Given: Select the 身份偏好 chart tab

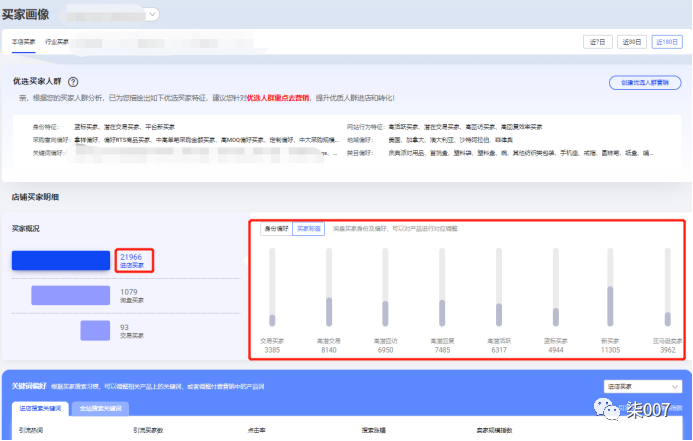Looking at the screenshot, I should click(274, 228).
